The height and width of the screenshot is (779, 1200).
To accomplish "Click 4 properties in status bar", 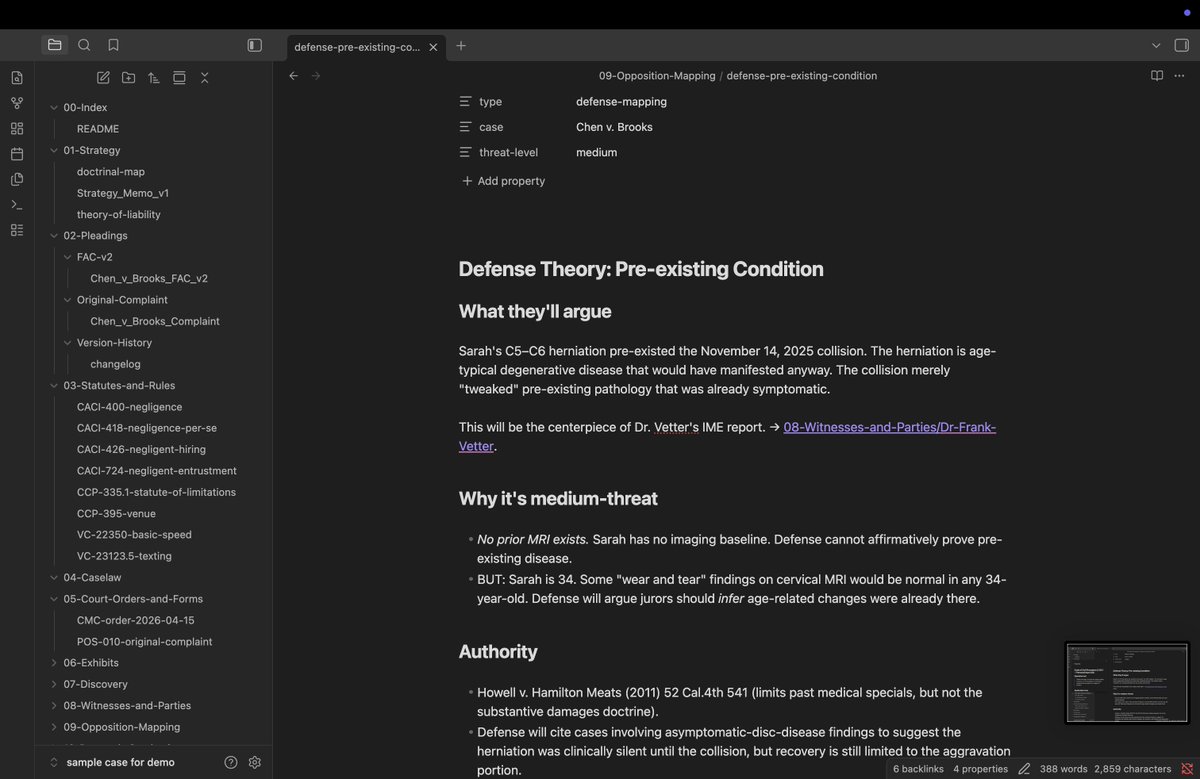I will (x=981, y=769).
